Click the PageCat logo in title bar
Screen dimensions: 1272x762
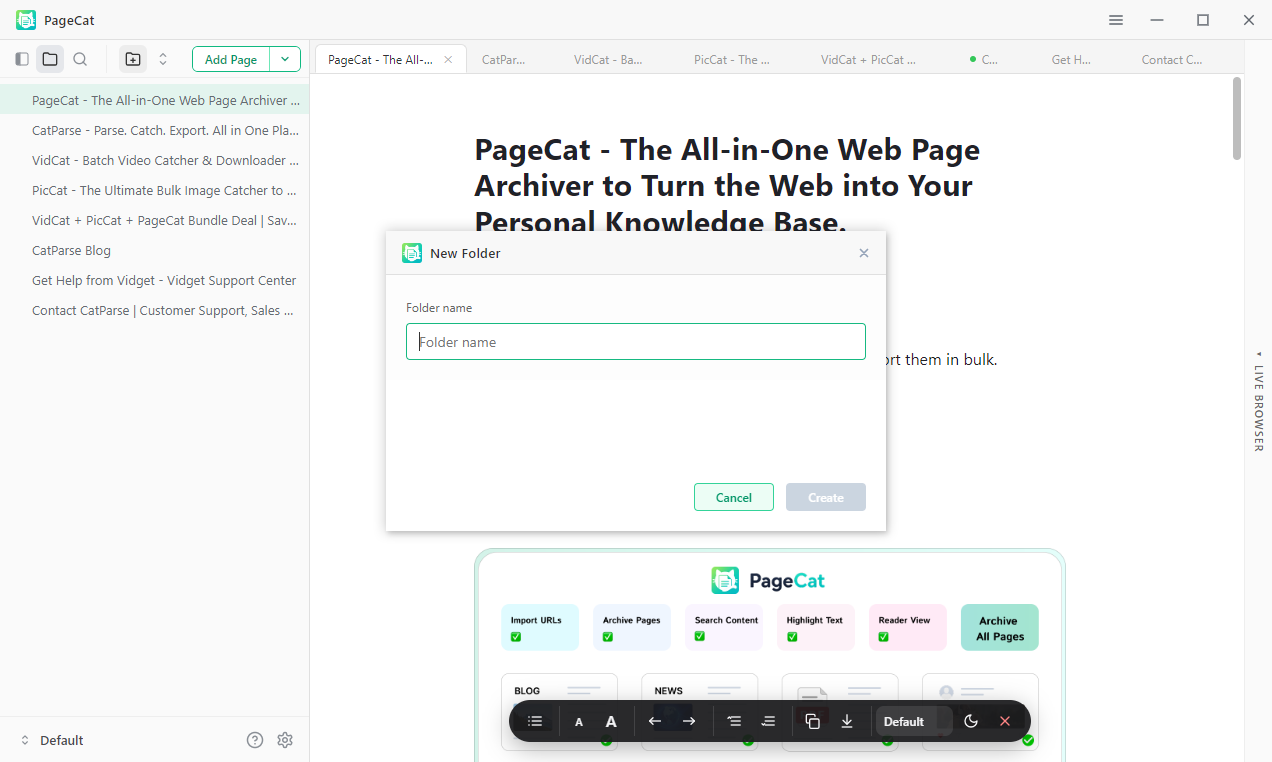26,20
